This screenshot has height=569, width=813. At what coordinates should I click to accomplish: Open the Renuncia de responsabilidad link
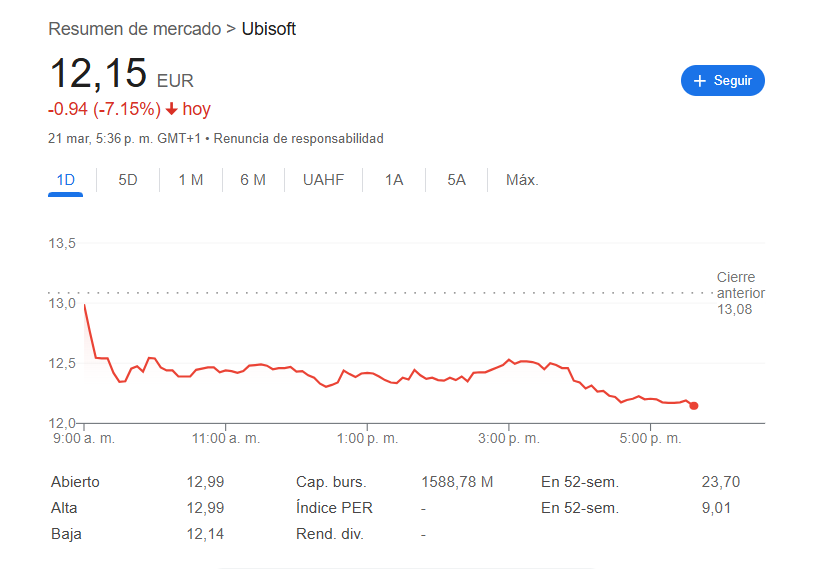click(x=299, y=138)
